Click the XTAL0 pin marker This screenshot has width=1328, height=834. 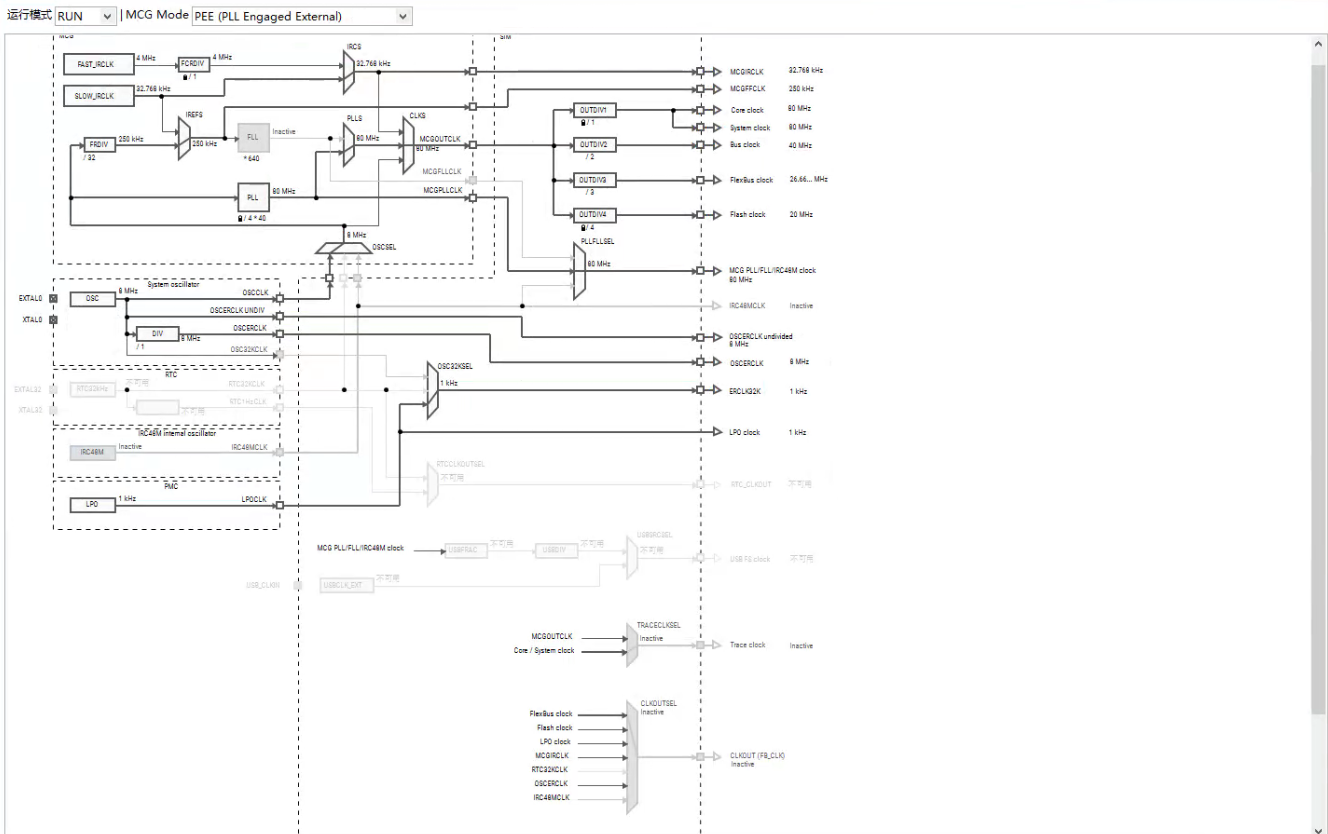point(54,320)
